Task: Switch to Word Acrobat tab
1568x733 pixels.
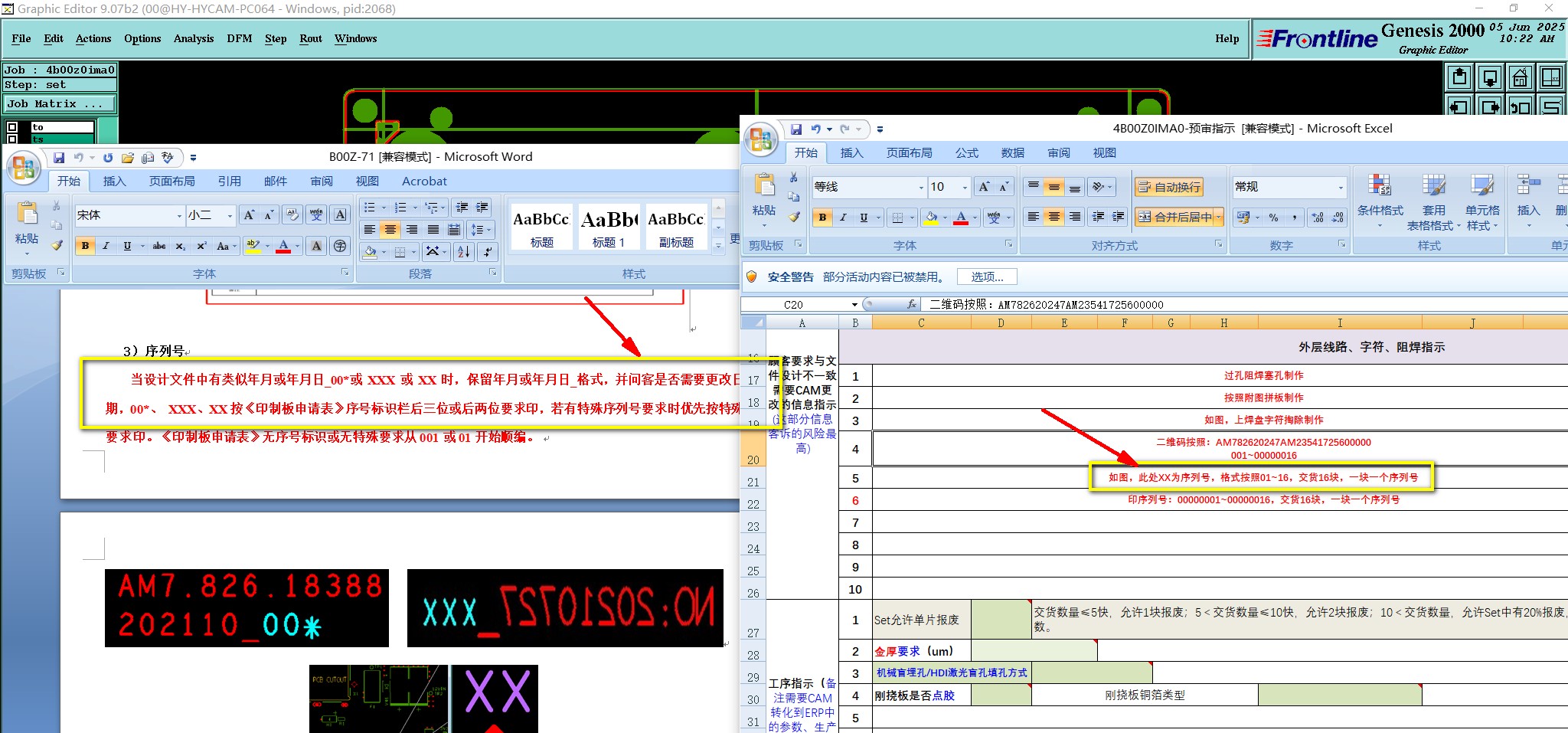Action: [x=424, y=182]
